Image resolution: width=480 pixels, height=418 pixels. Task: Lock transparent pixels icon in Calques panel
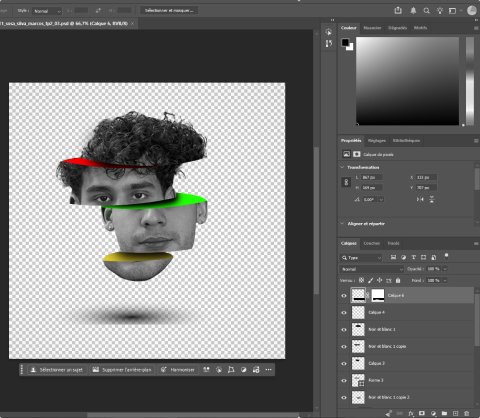[x=361, y=281]
